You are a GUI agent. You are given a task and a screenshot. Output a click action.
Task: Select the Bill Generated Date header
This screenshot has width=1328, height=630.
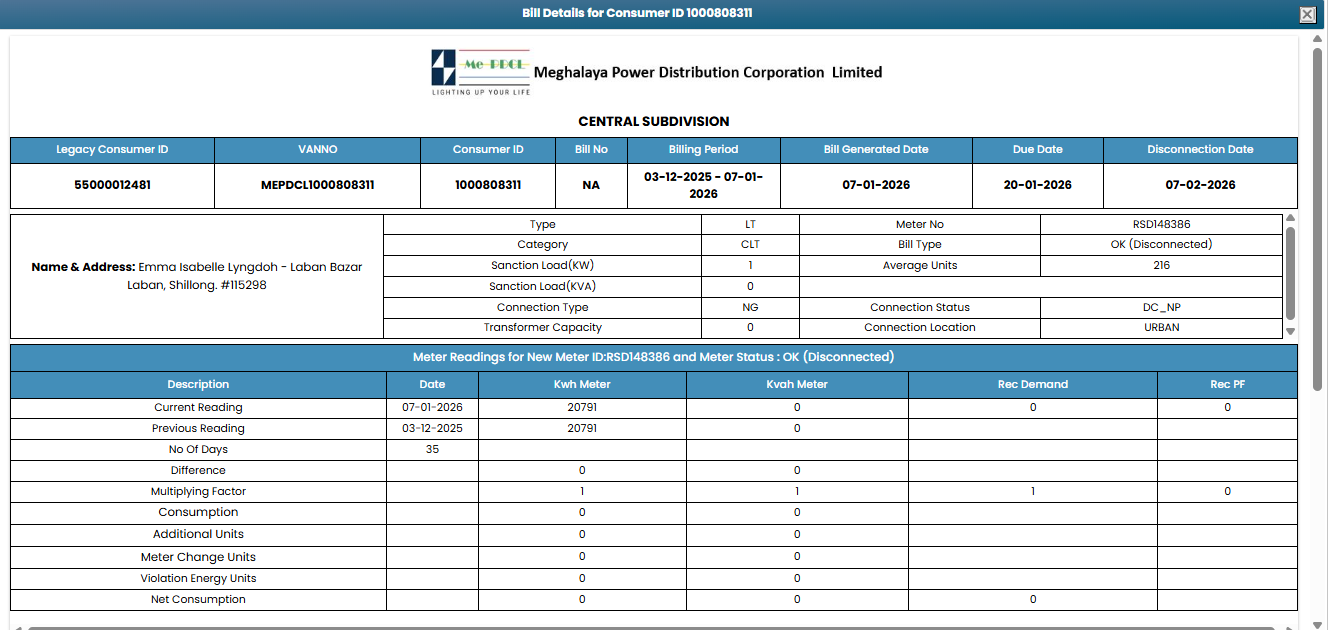(x=876, y=150)
